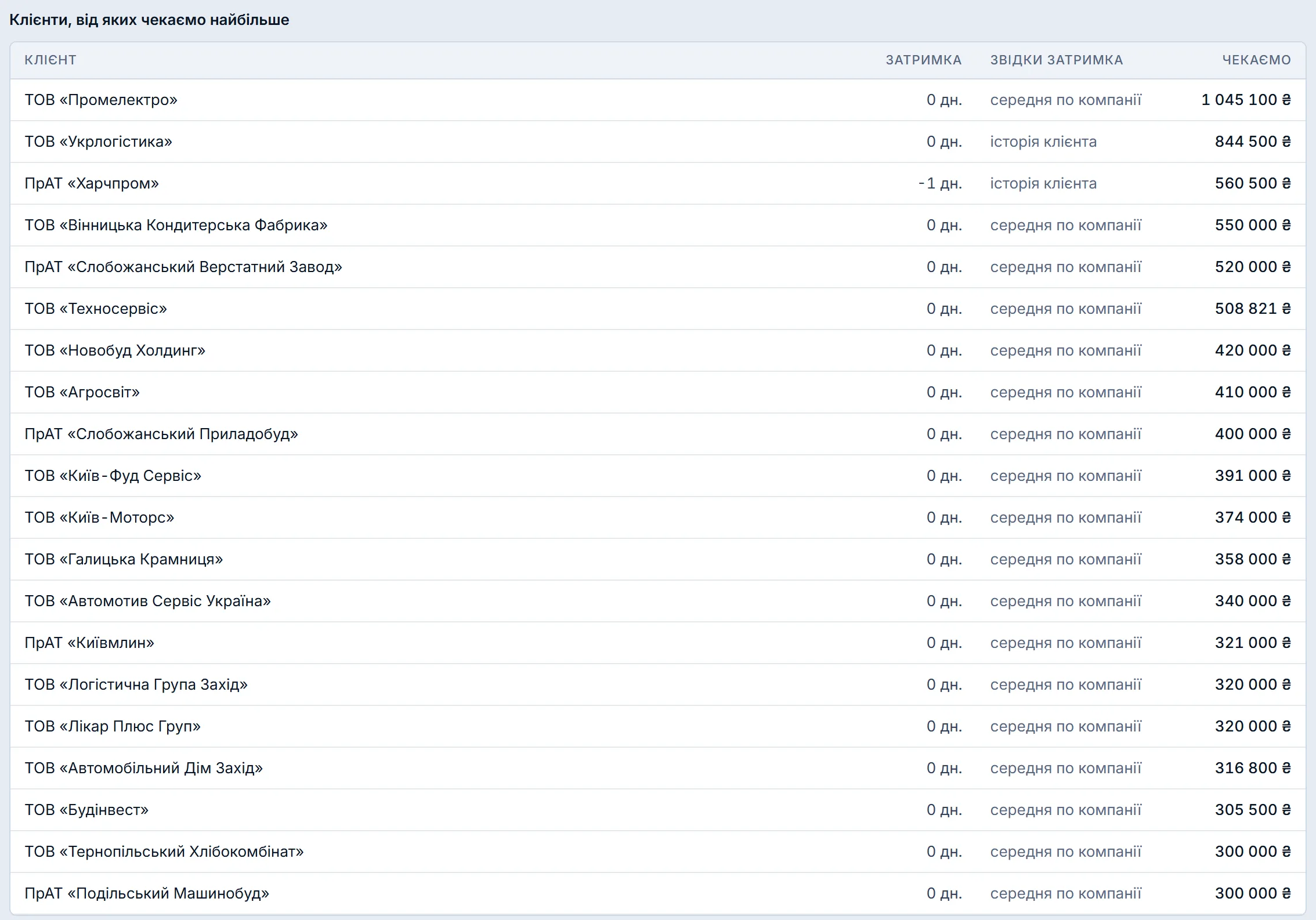Open client ТОВ «Будінвест»
This screenshot has width=1316, height=920.
pyautogui.click(x=86, y=810)
